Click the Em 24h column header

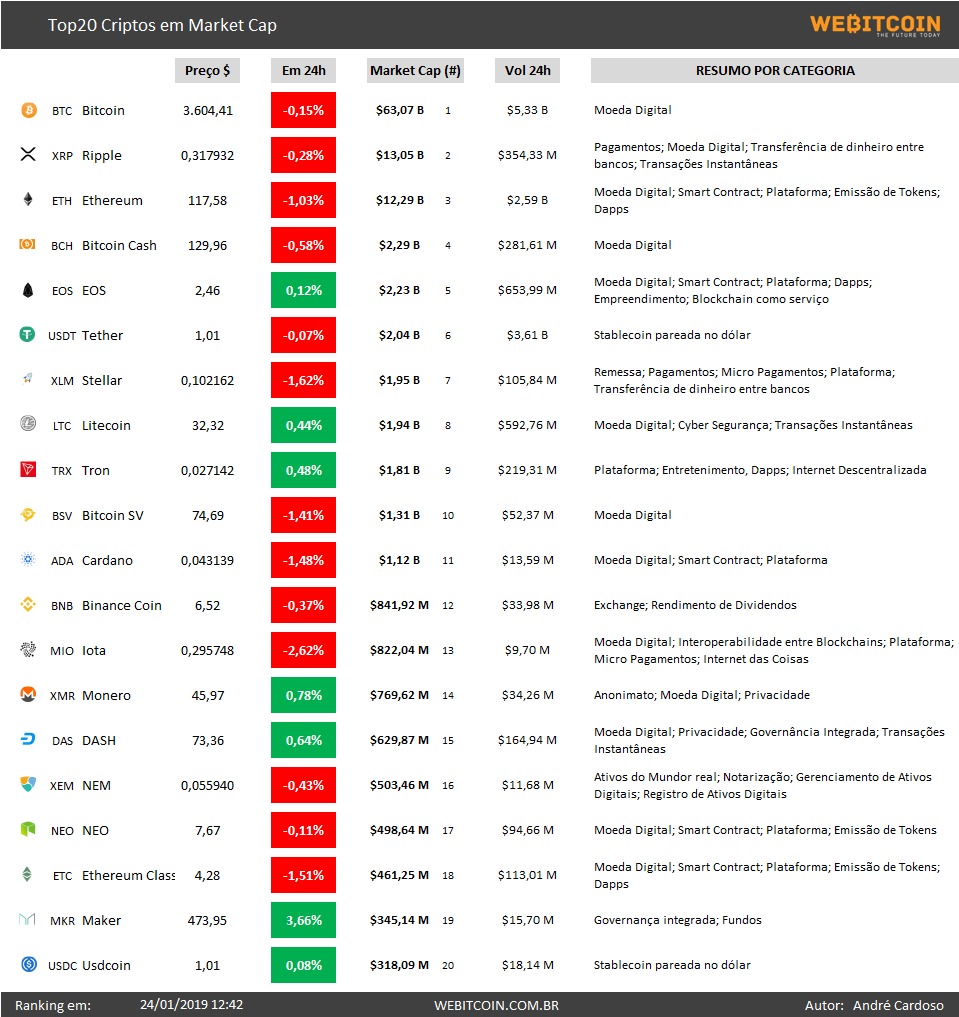tap(303, 70)
